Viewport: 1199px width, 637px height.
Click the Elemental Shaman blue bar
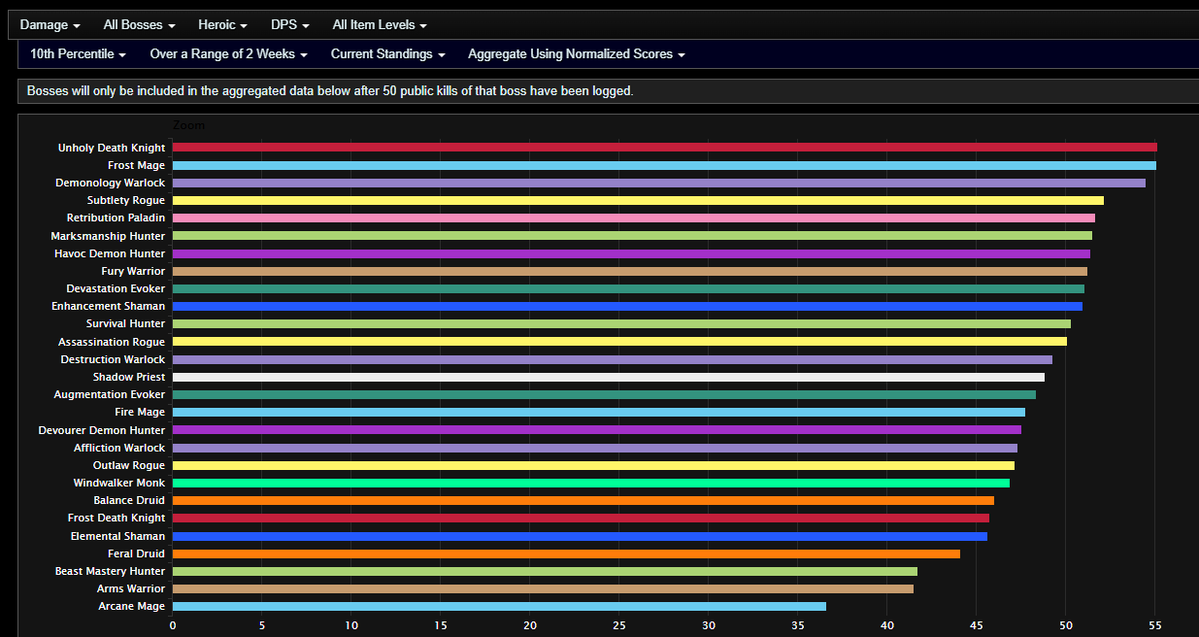(580, 537)
